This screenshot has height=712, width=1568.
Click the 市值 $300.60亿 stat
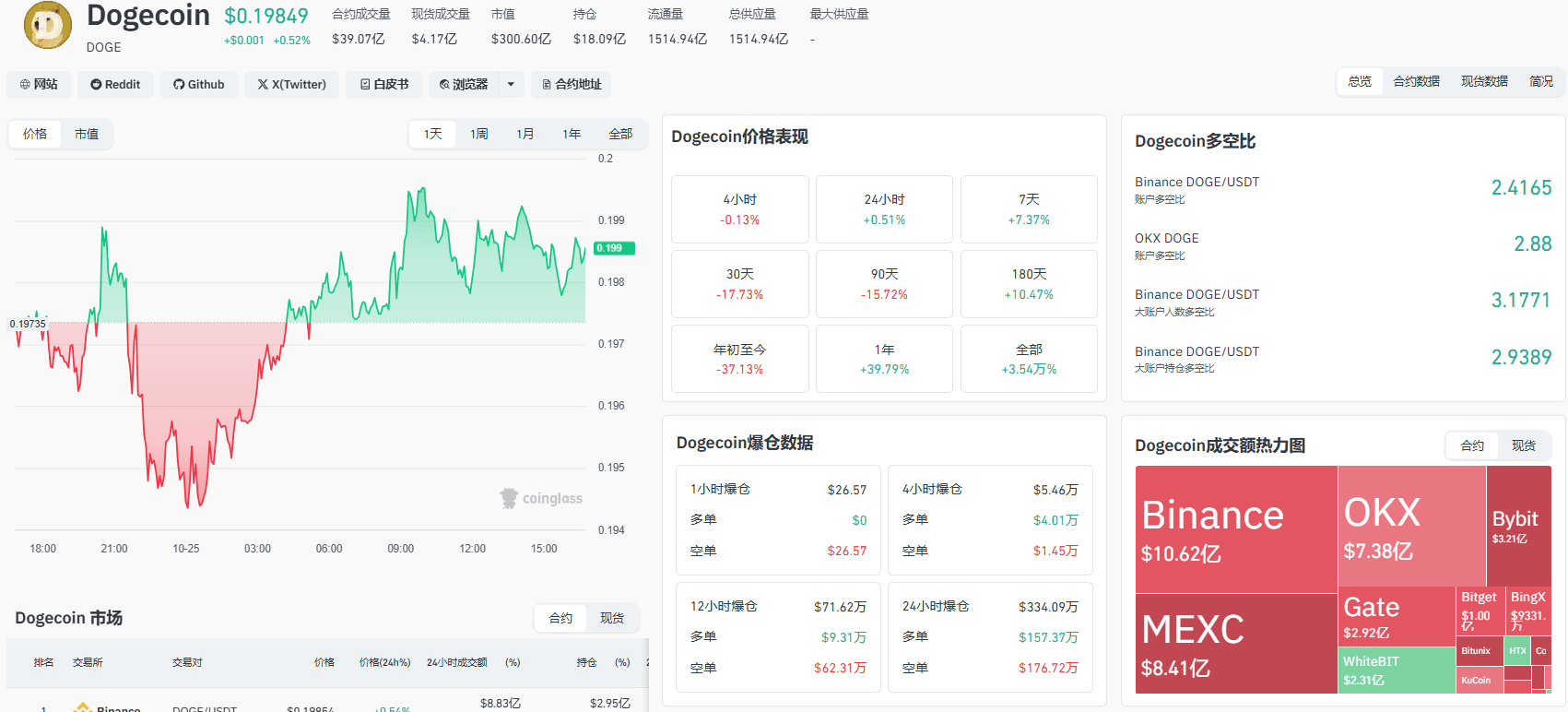[x=521, y=27]
